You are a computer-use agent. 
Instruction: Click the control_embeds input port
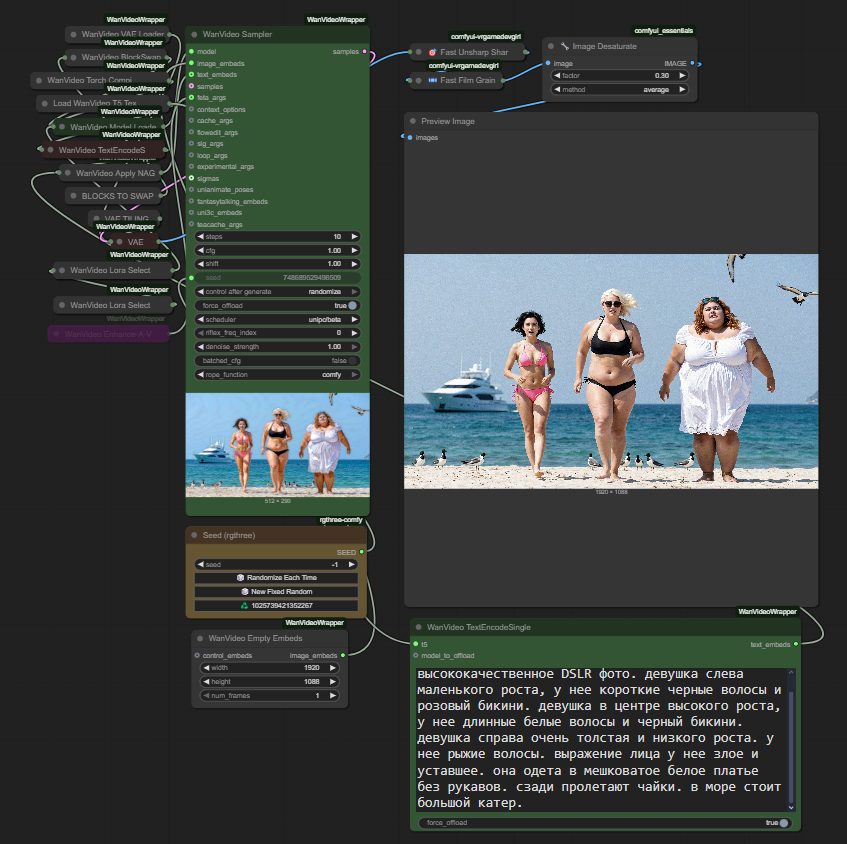197,655
